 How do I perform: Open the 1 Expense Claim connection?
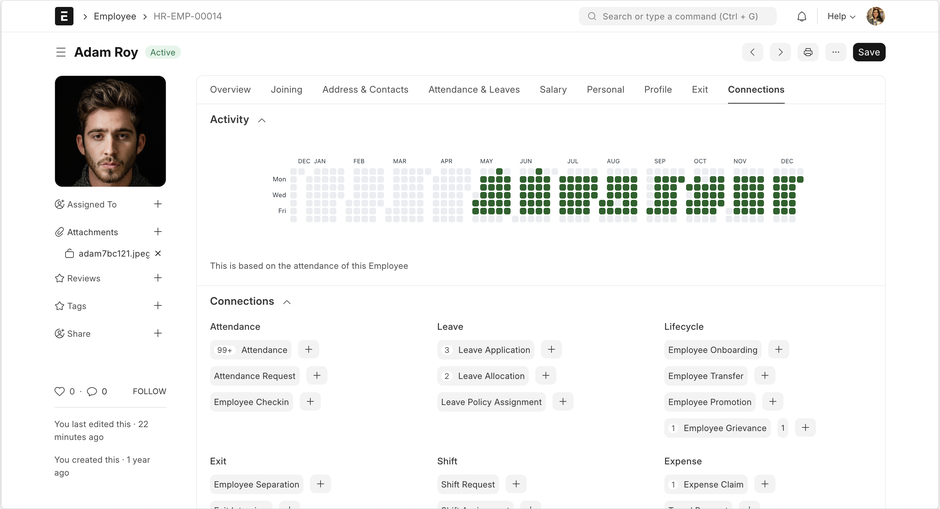coord(706,484)
